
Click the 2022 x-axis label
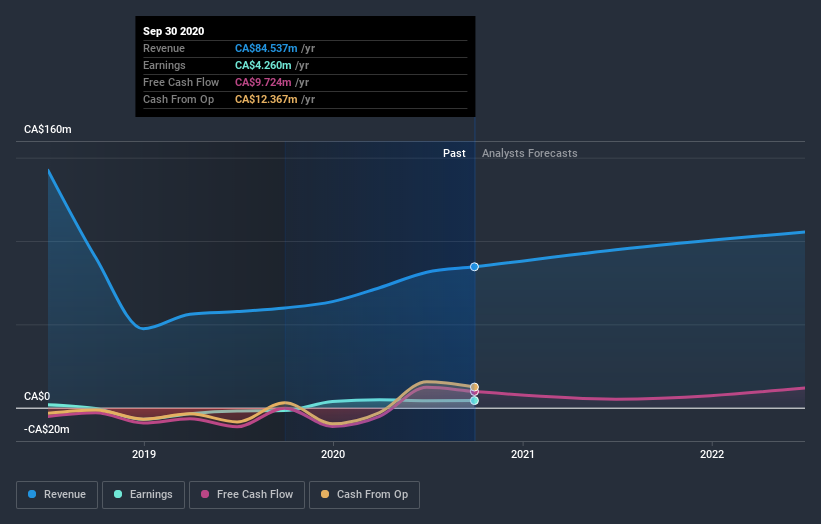pyautogui.click(x=712, y=454)
